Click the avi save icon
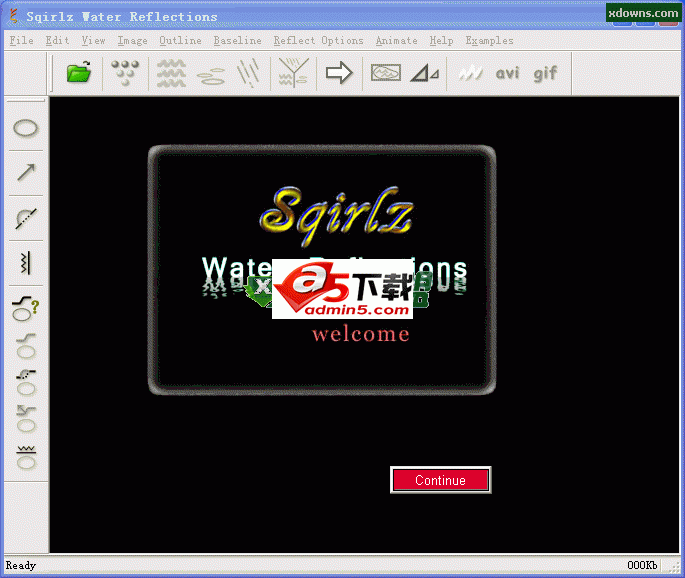This screenshot has height=578, width=685. pyautogui.click(x=507, y=73)
